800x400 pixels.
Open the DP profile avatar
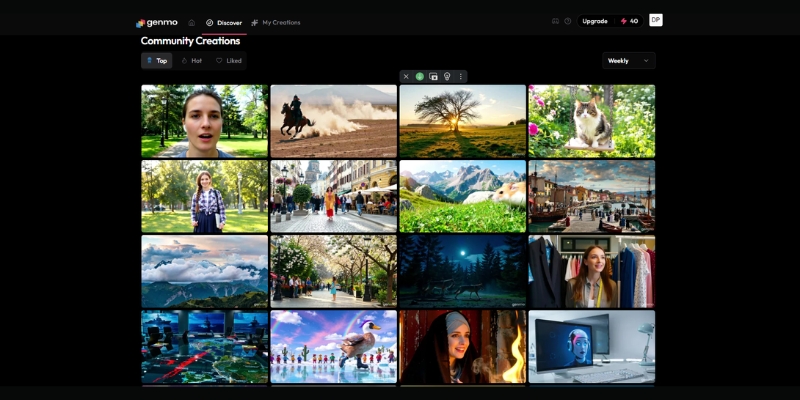pyautogui.click(x=656, y=20)
